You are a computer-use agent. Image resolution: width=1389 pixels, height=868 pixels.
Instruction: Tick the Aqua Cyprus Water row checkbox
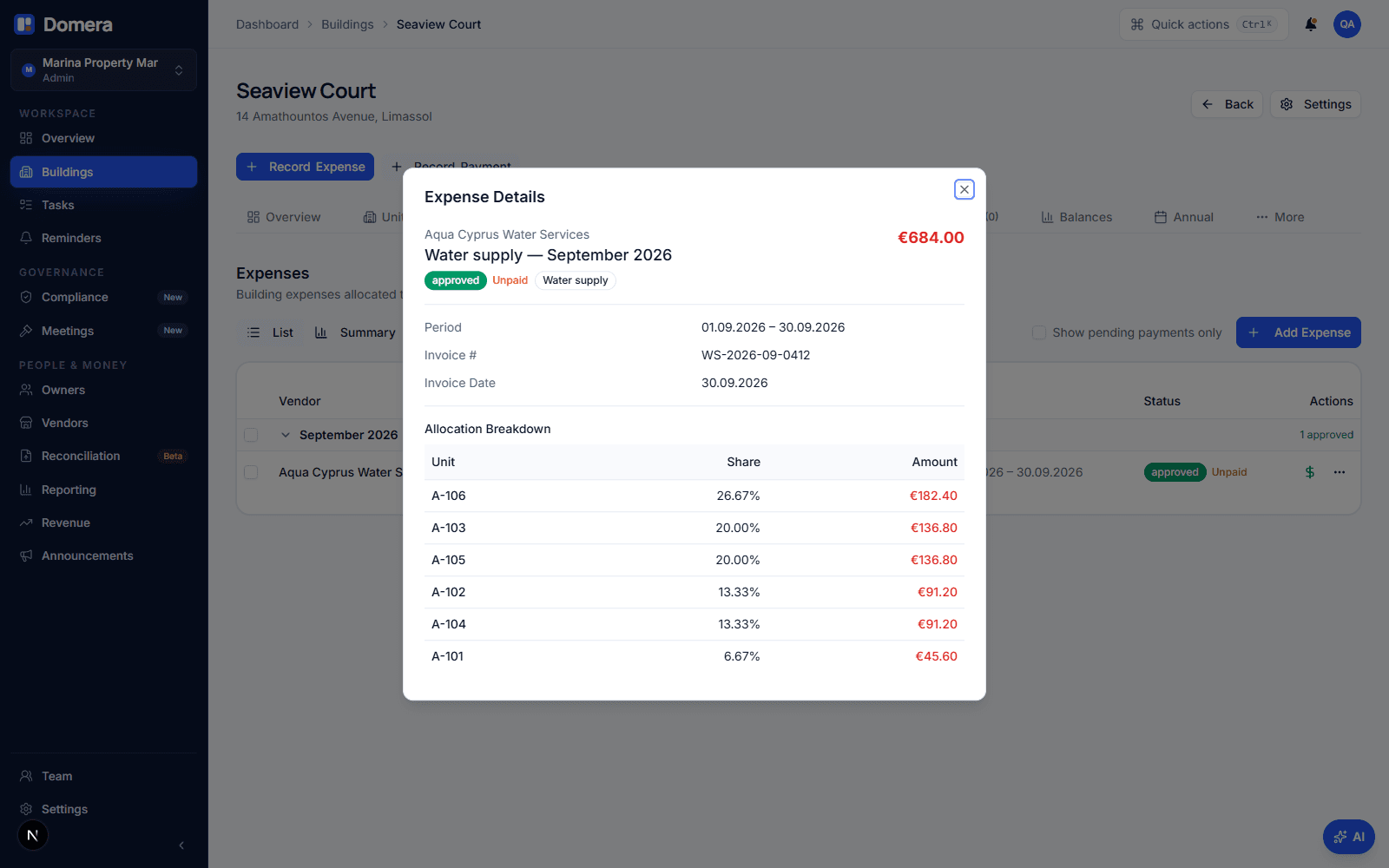pos(251,472)
